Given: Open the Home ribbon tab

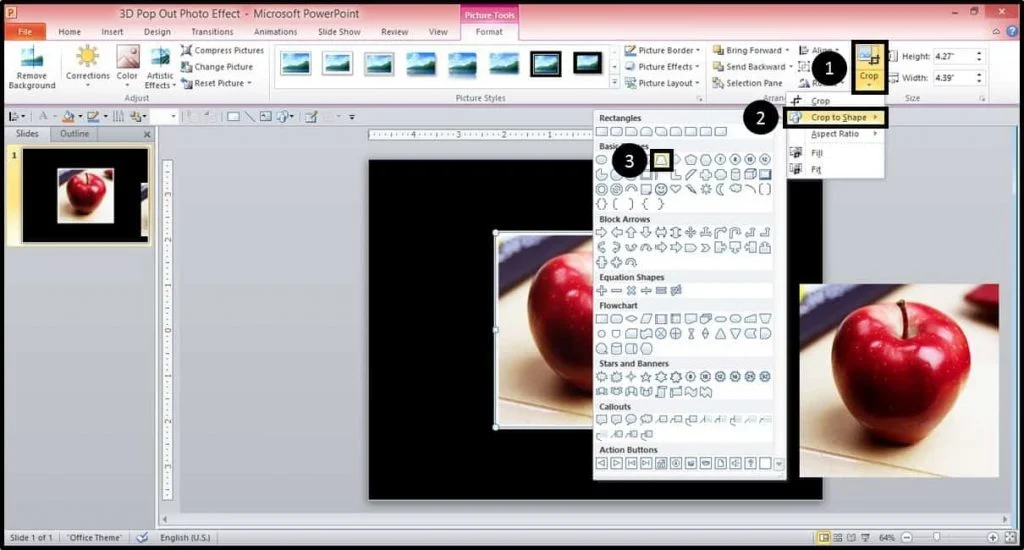Looking at the screenshot, I should point(69,31).
